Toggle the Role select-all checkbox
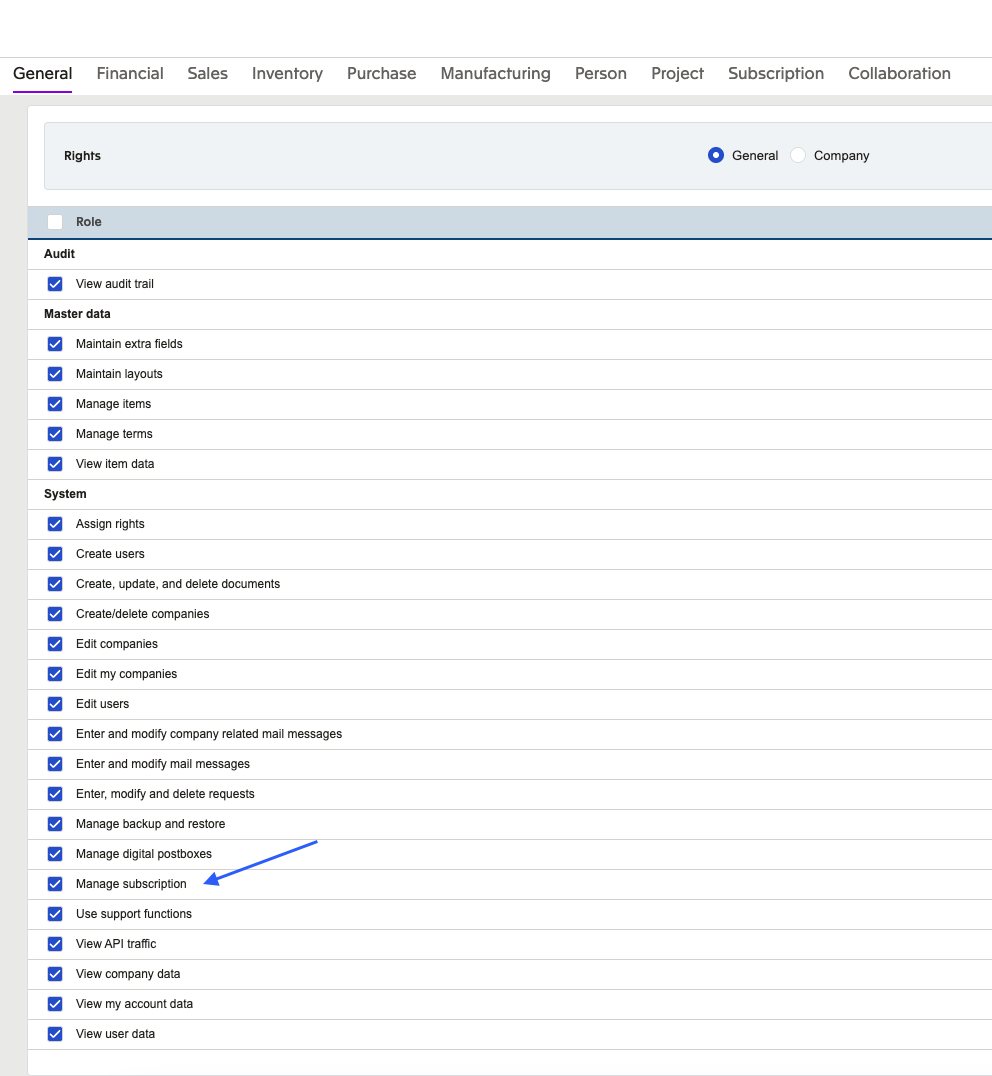Screen dimensions: 992x1076 coord(55,222)
